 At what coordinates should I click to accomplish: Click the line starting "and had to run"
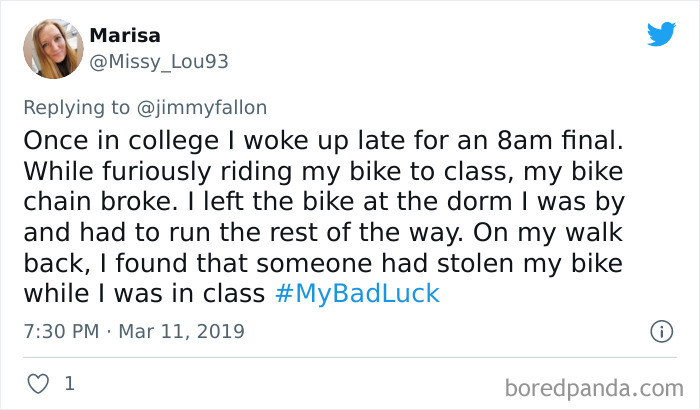point(322,232)
